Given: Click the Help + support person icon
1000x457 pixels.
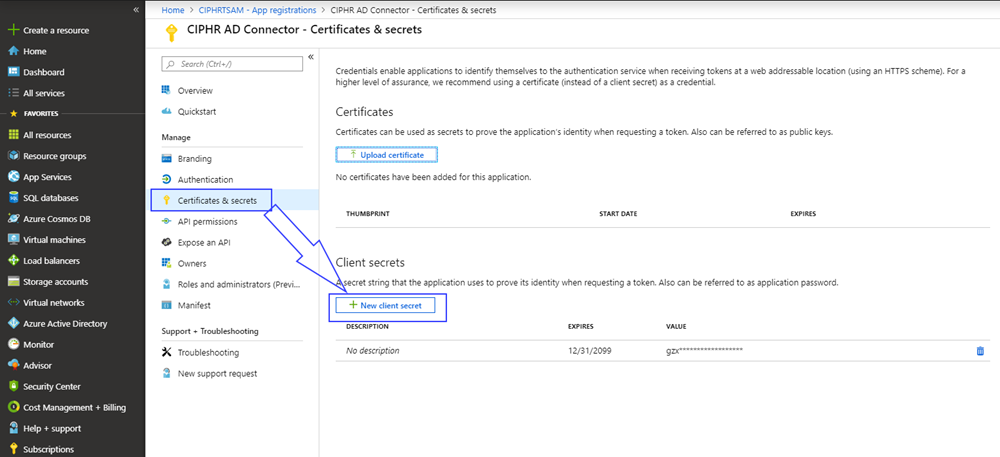Looking at the screenshot, I should 13,429.
